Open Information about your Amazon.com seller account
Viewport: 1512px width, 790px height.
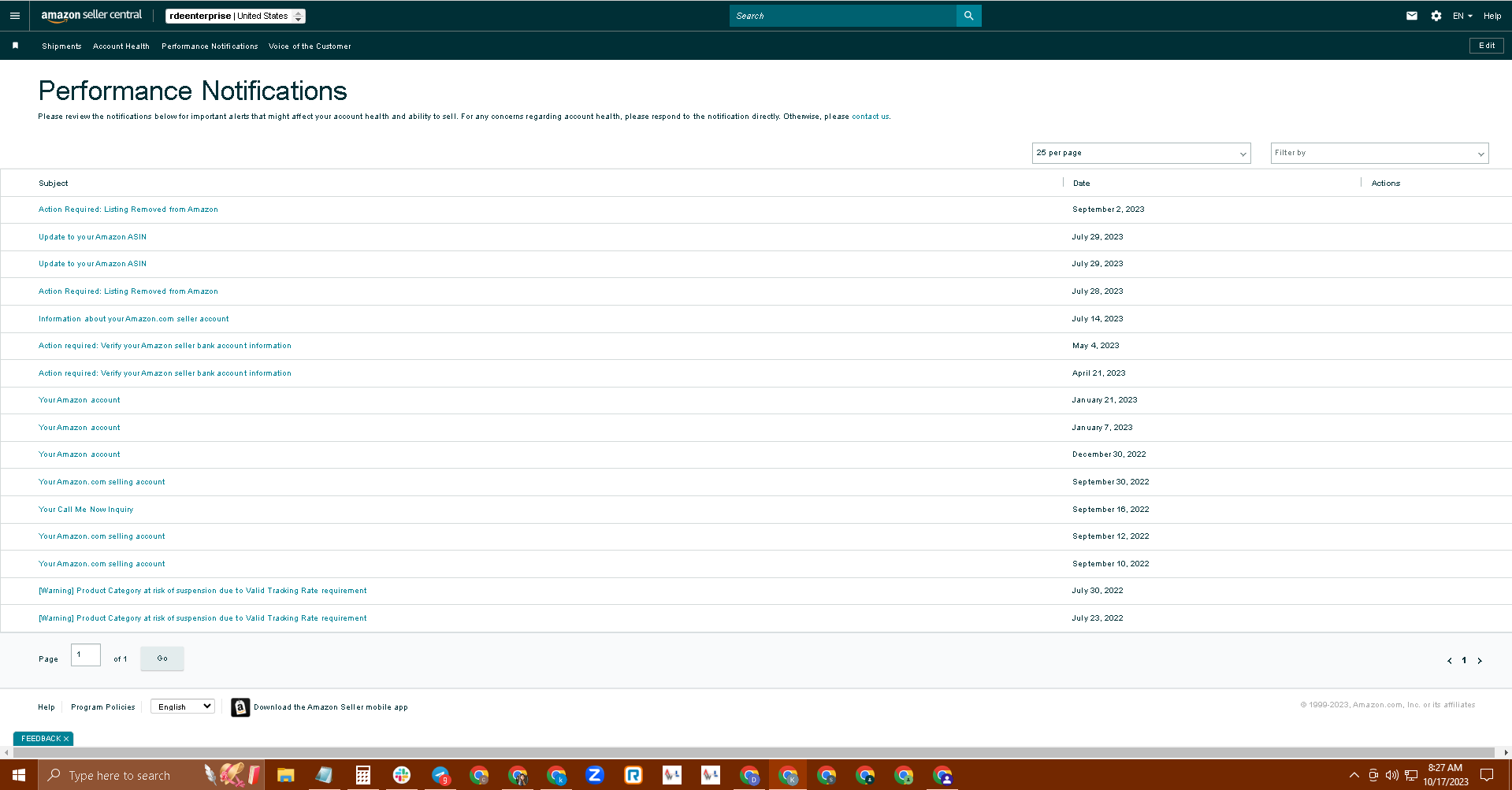point(134,319)
